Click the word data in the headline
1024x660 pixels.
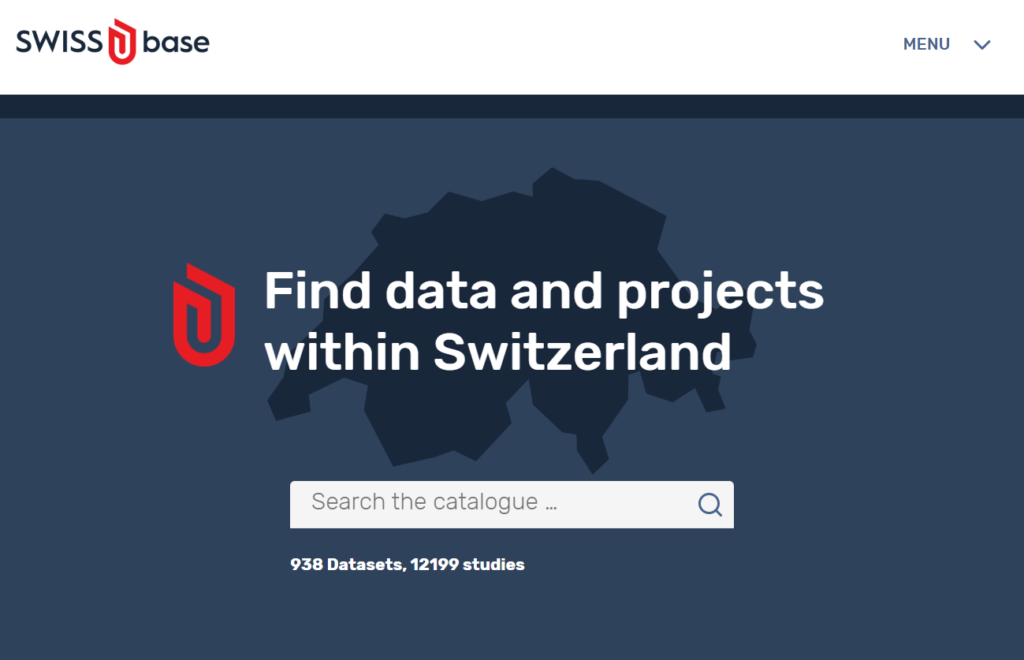[441, 291]
